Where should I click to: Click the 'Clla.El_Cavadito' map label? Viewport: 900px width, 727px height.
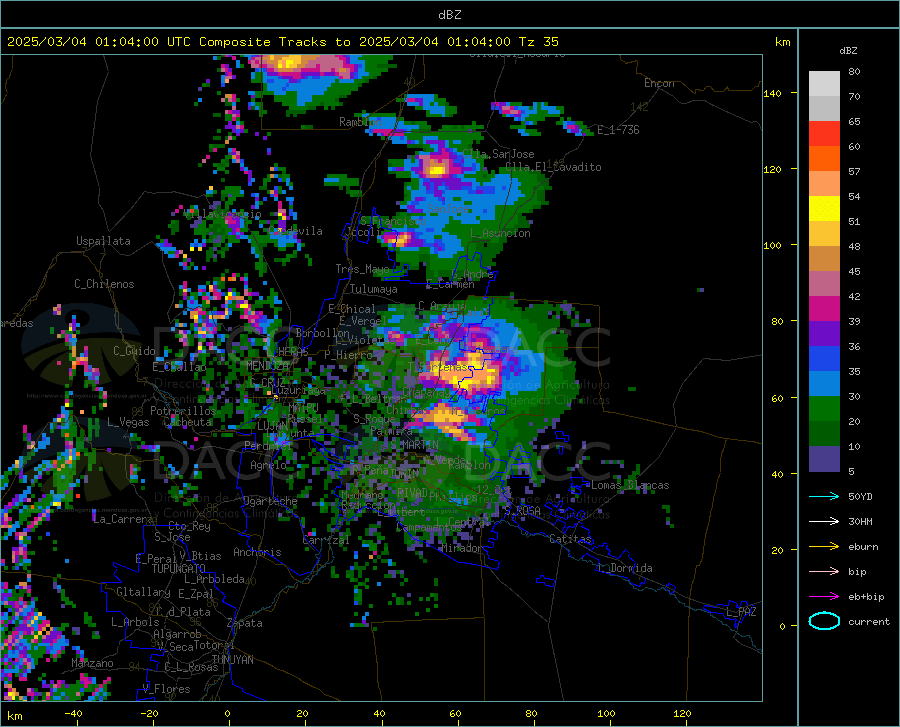553,167
